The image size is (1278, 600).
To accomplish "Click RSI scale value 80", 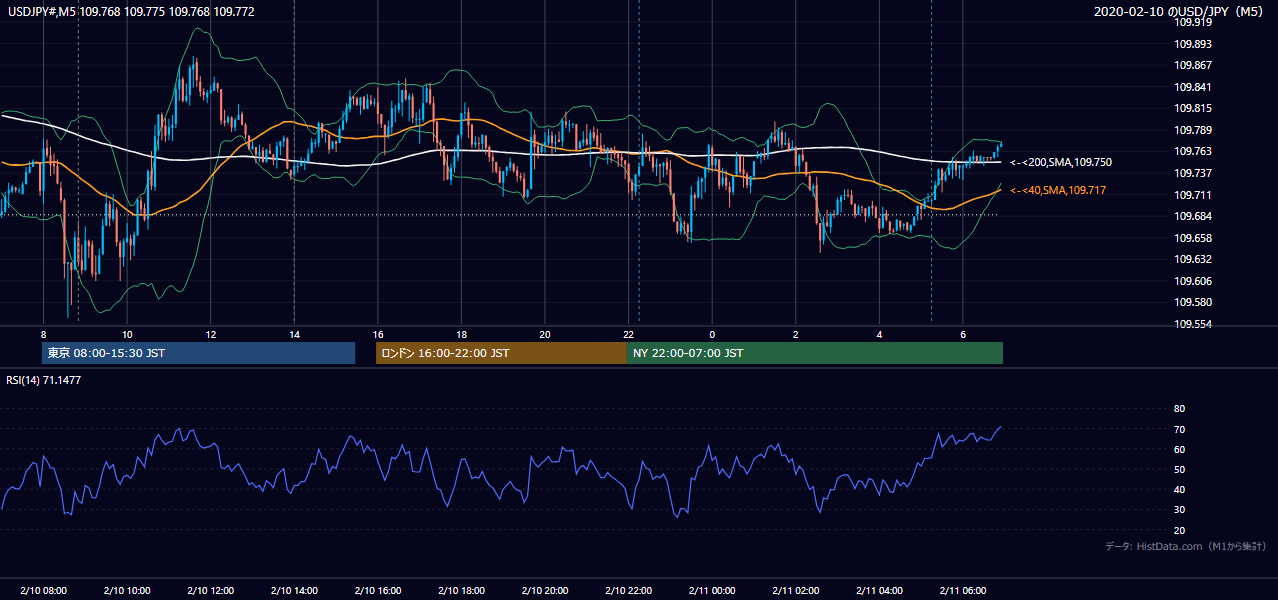I will pos(1179,409).
